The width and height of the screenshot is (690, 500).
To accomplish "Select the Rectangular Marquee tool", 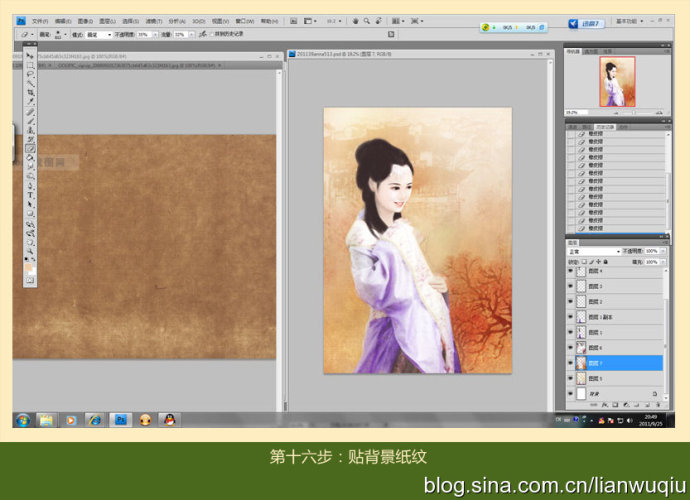I will click(x=30, y=65).
